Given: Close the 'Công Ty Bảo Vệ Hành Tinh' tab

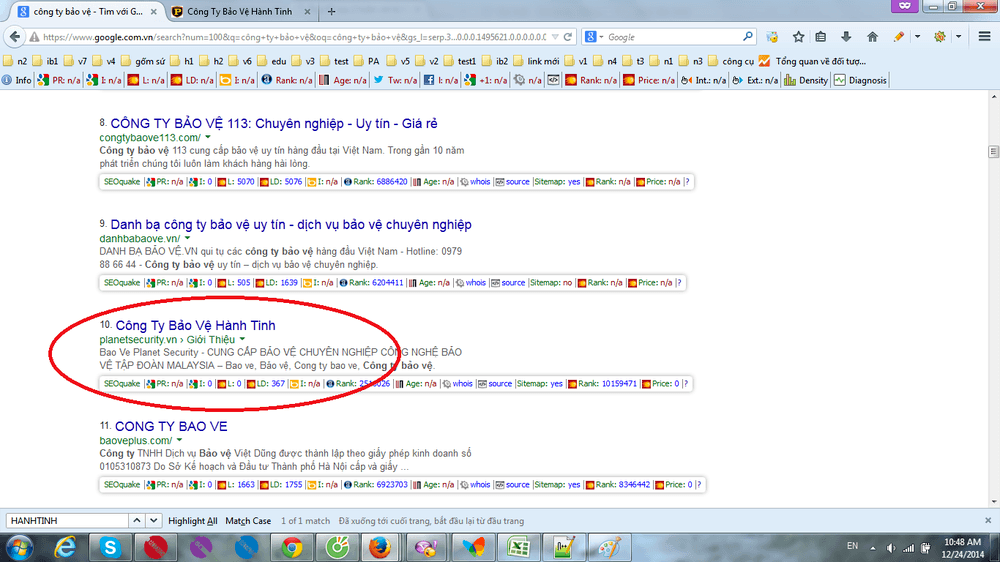Looking at the screenshot, I should click(x=307, y=11).
